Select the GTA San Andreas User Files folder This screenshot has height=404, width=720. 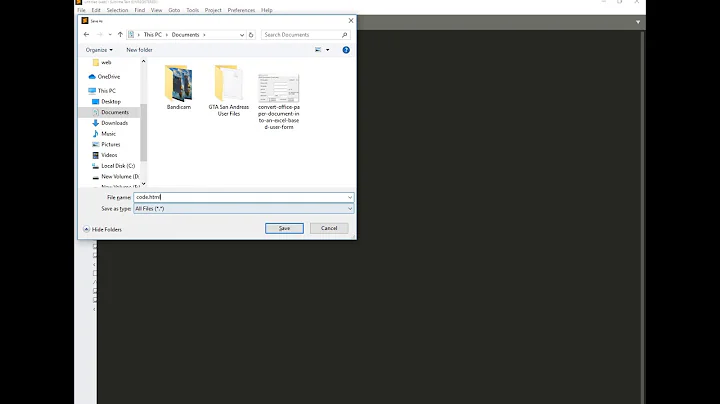point(229,90)
